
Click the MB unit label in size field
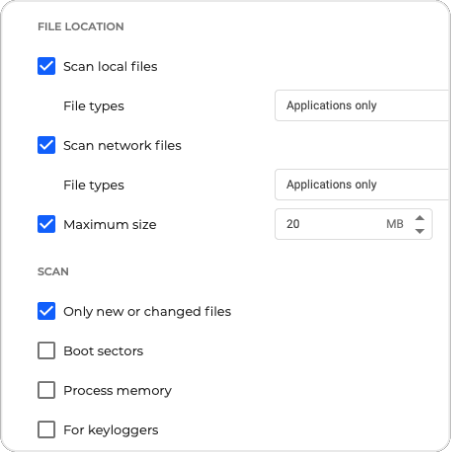click(395, 224)
